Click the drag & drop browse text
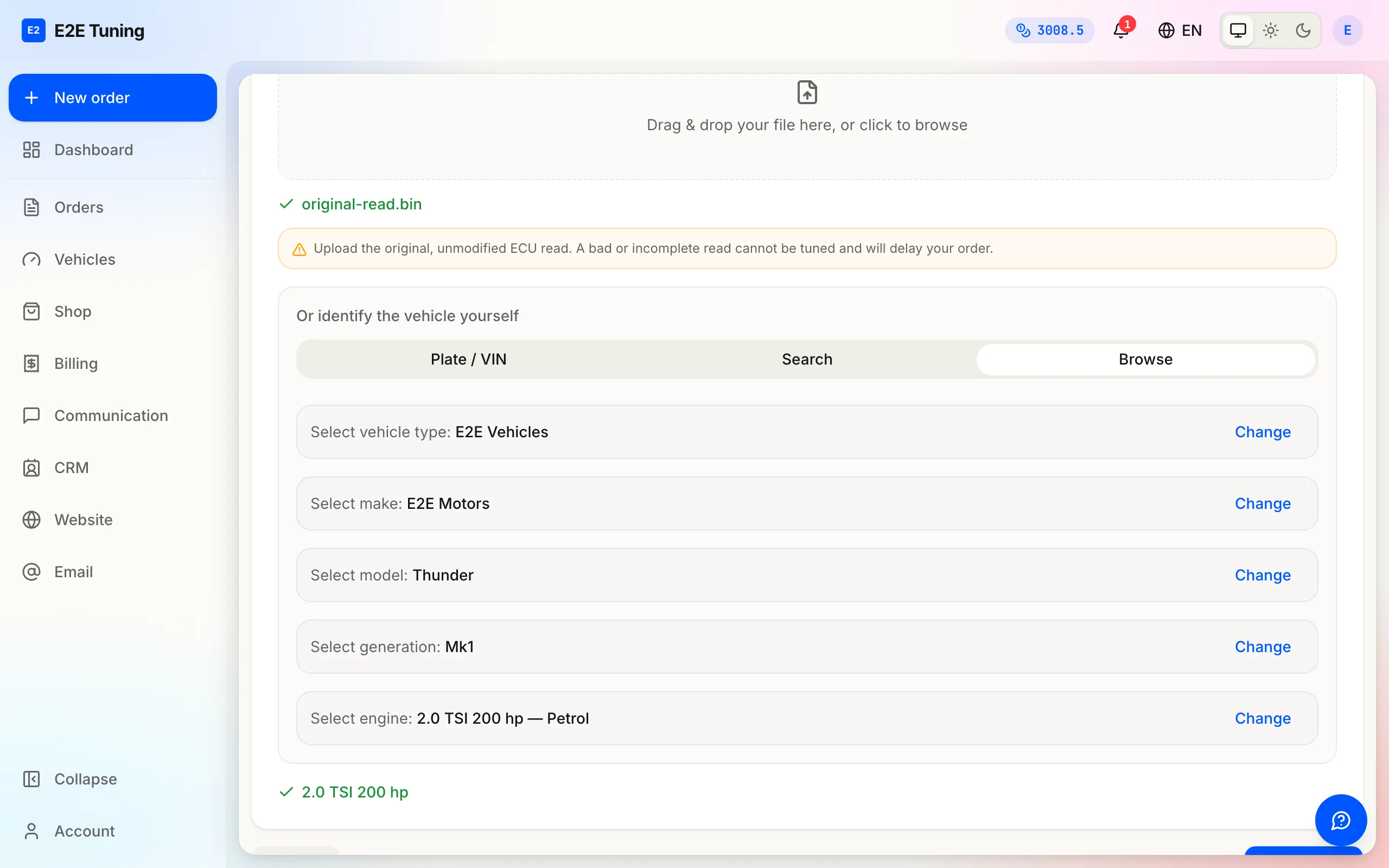 [x=807, y=125]
